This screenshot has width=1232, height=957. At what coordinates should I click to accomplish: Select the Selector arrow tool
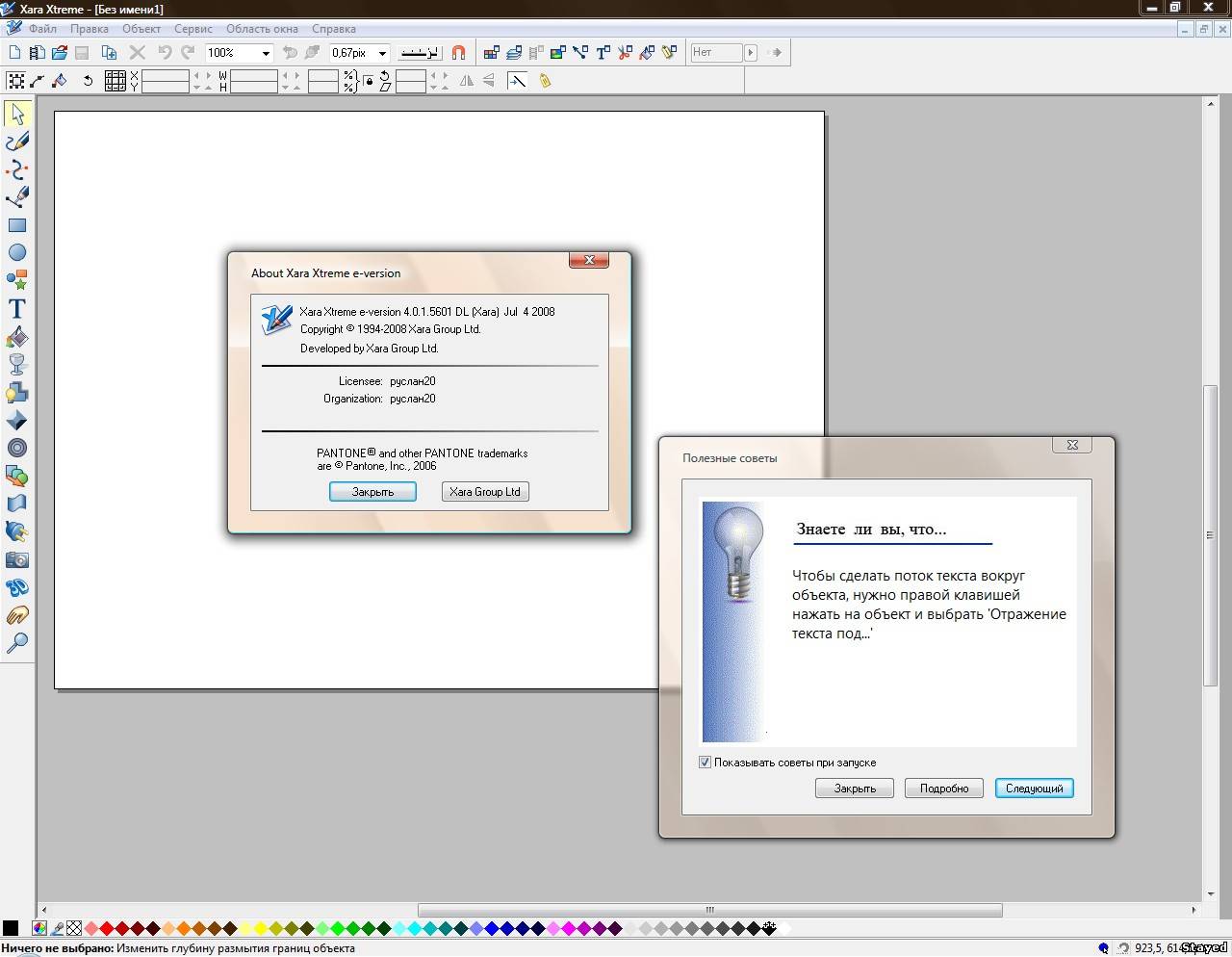coord(17,114)
